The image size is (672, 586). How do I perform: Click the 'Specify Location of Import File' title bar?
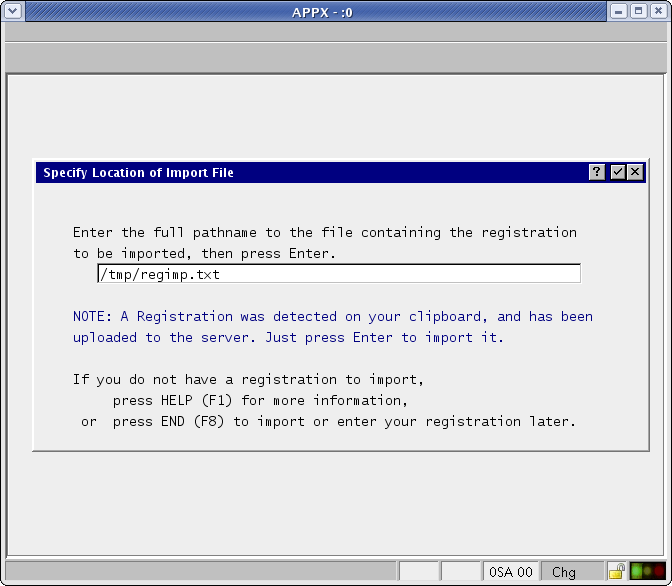coord(300,172)
